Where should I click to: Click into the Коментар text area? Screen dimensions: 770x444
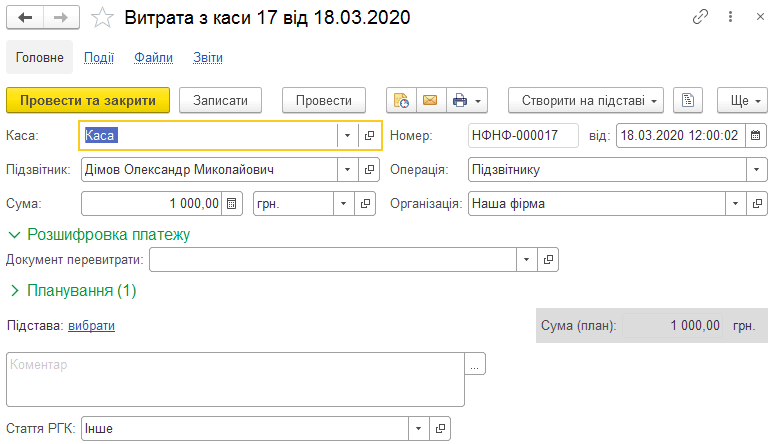click(x=235, y=379)
